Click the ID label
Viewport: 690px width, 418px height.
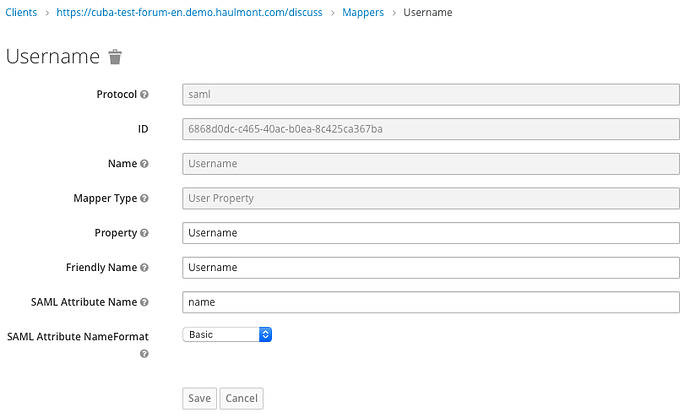[143, 129]
